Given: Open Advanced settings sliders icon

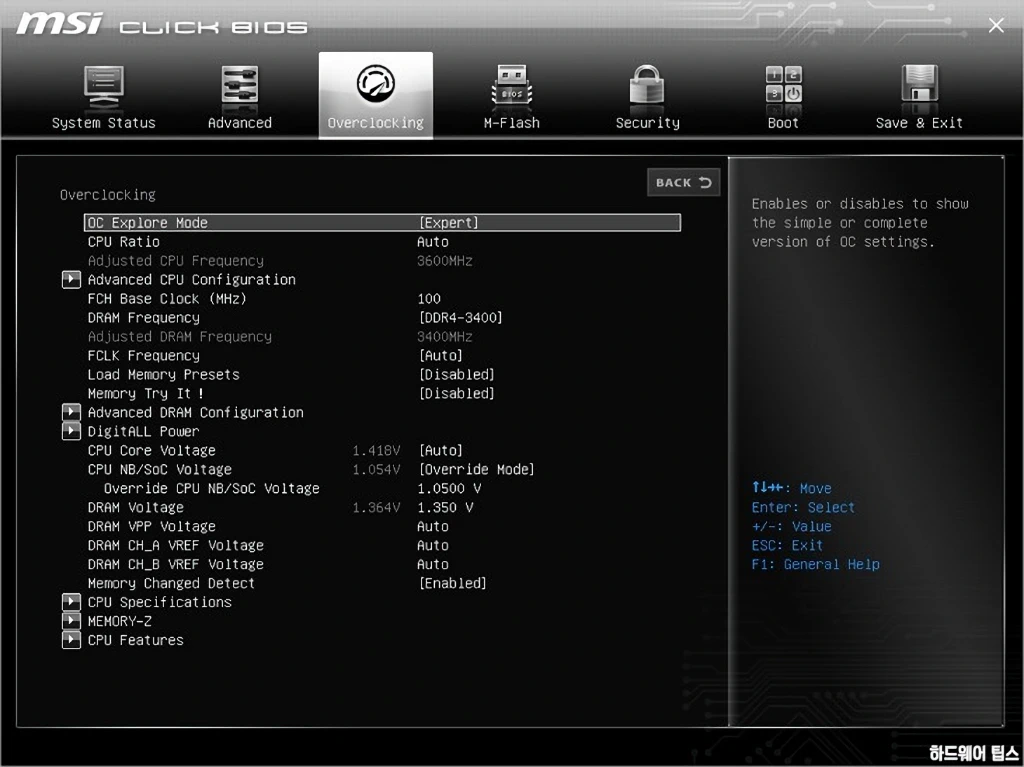Looking at the screenshot, I should [x=240, y=86].
